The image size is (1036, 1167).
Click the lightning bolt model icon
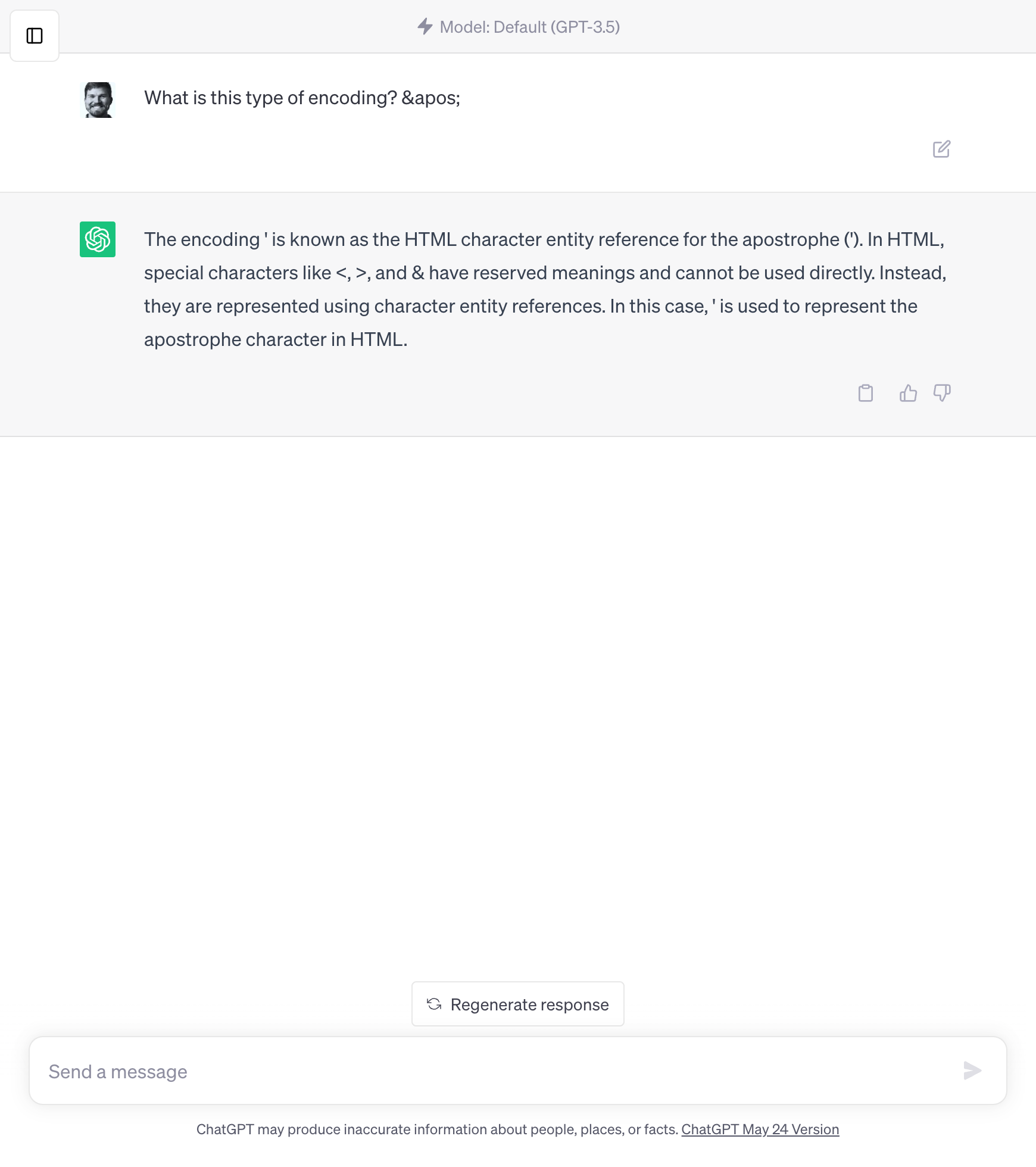pos(425,27)
